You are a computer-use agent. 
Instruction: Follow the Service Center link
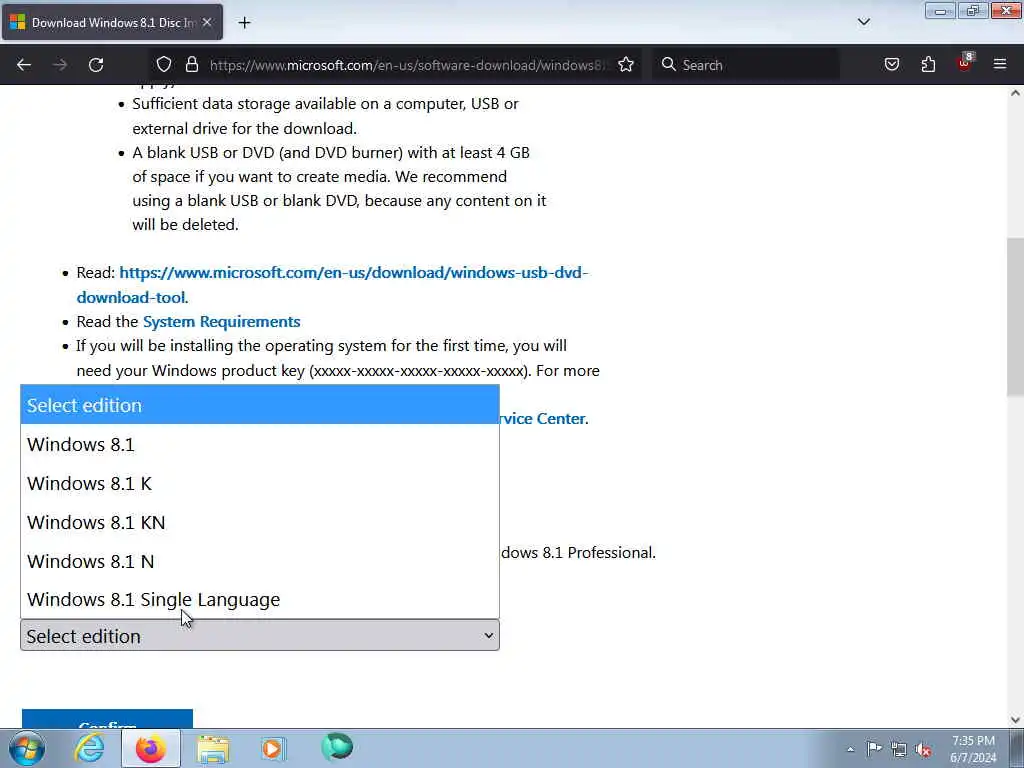coord(543,419)
